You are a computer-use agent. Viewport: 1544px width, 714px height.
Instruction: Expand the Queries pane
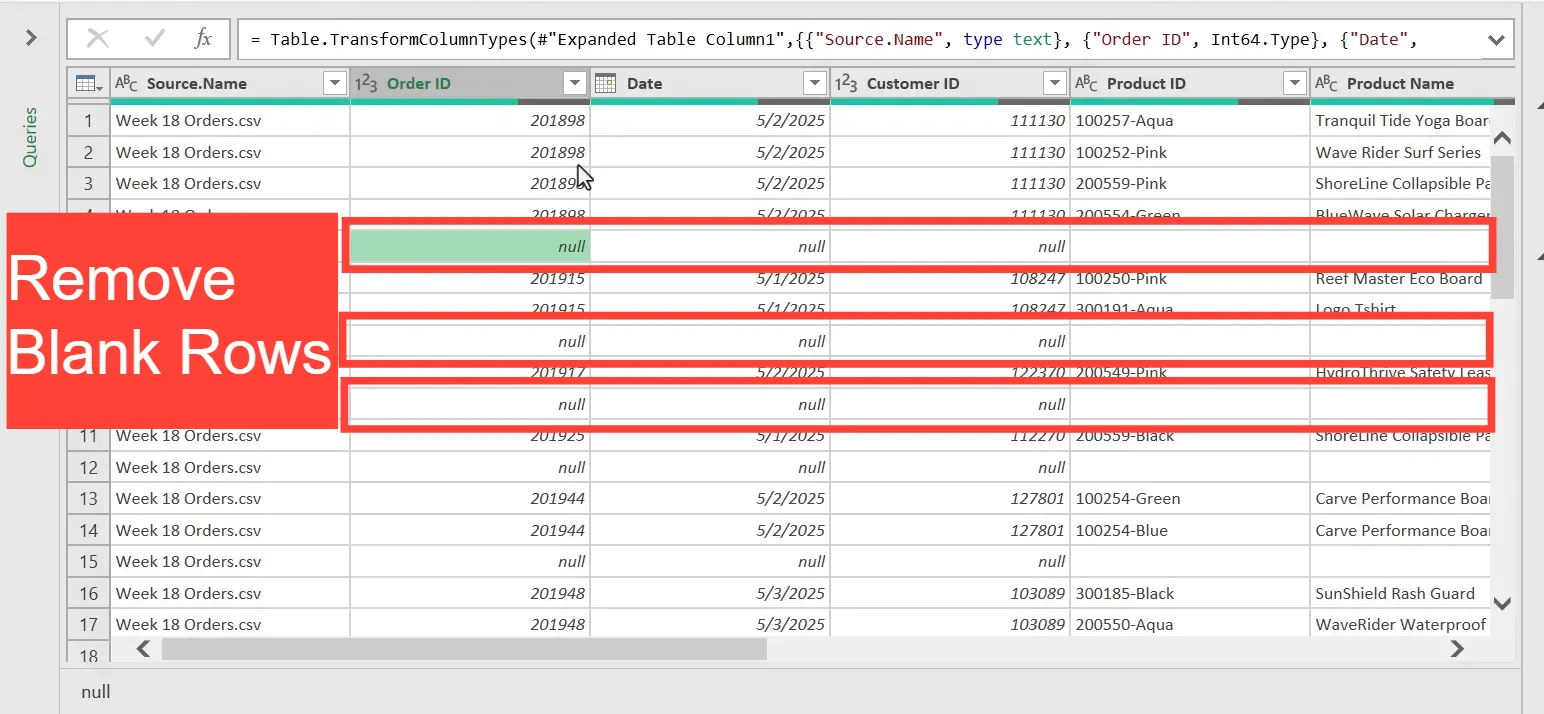[31, 38]
